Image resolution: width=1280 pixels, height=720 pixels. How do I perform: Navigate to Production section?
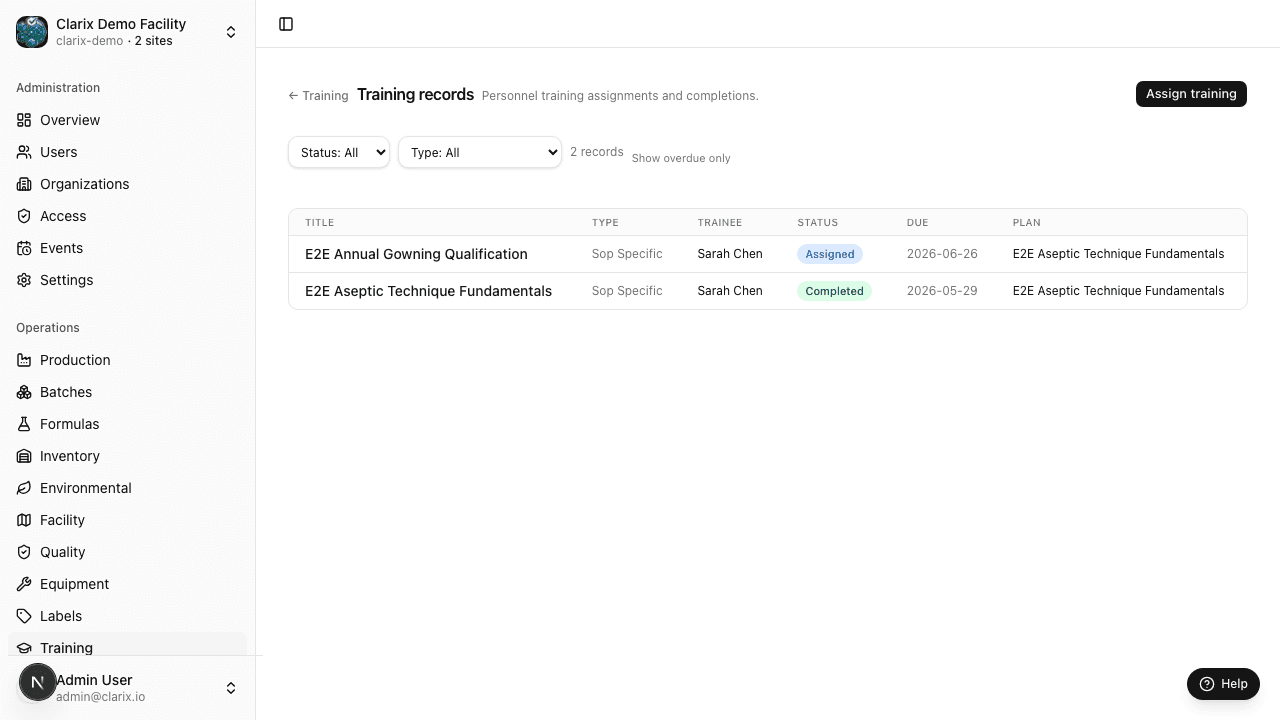(x=127, y=360)
